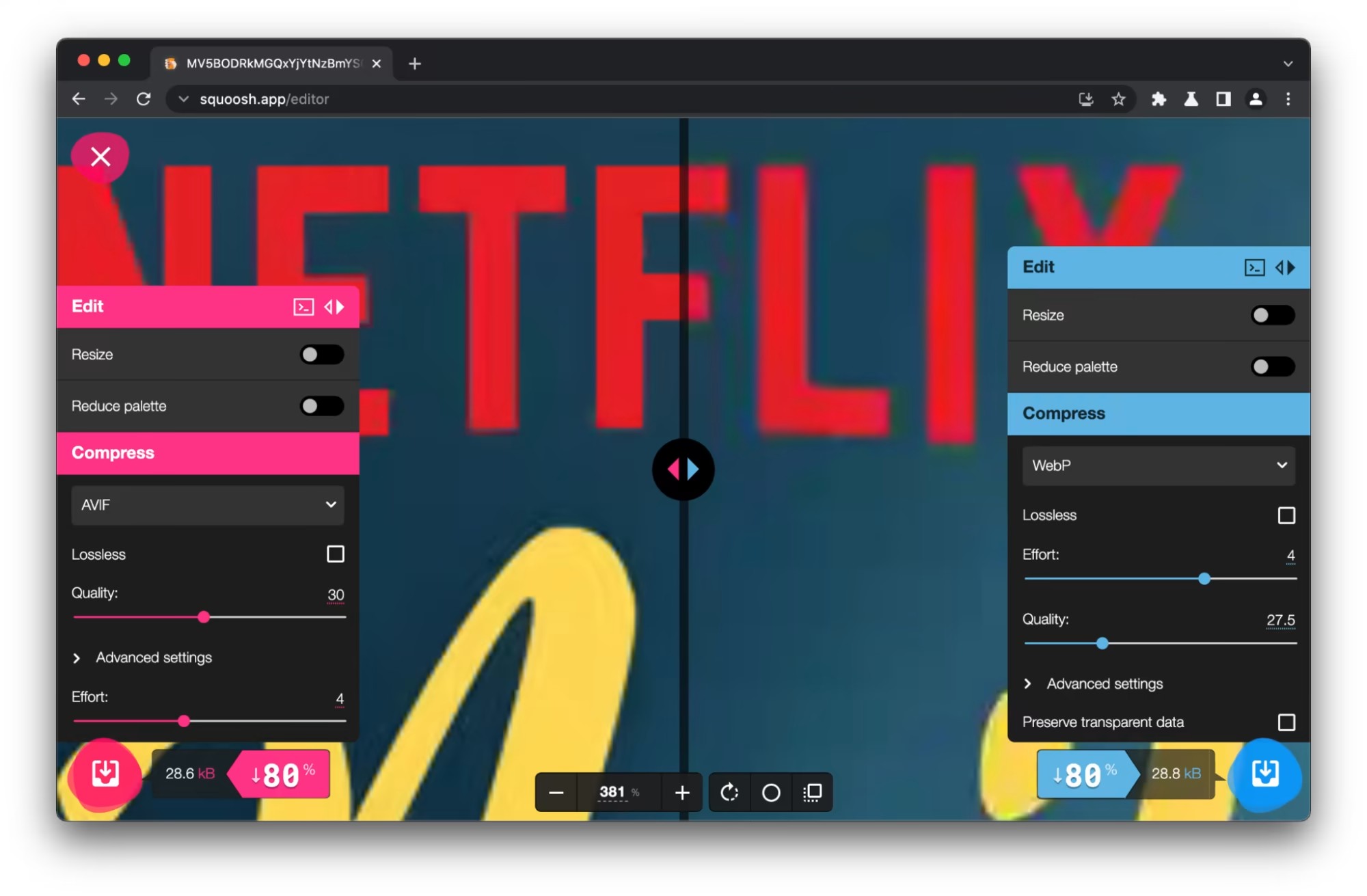Click the install app icon in address bar
The height and width of the screenshot is (896, 1367).
coord(1086,99)
